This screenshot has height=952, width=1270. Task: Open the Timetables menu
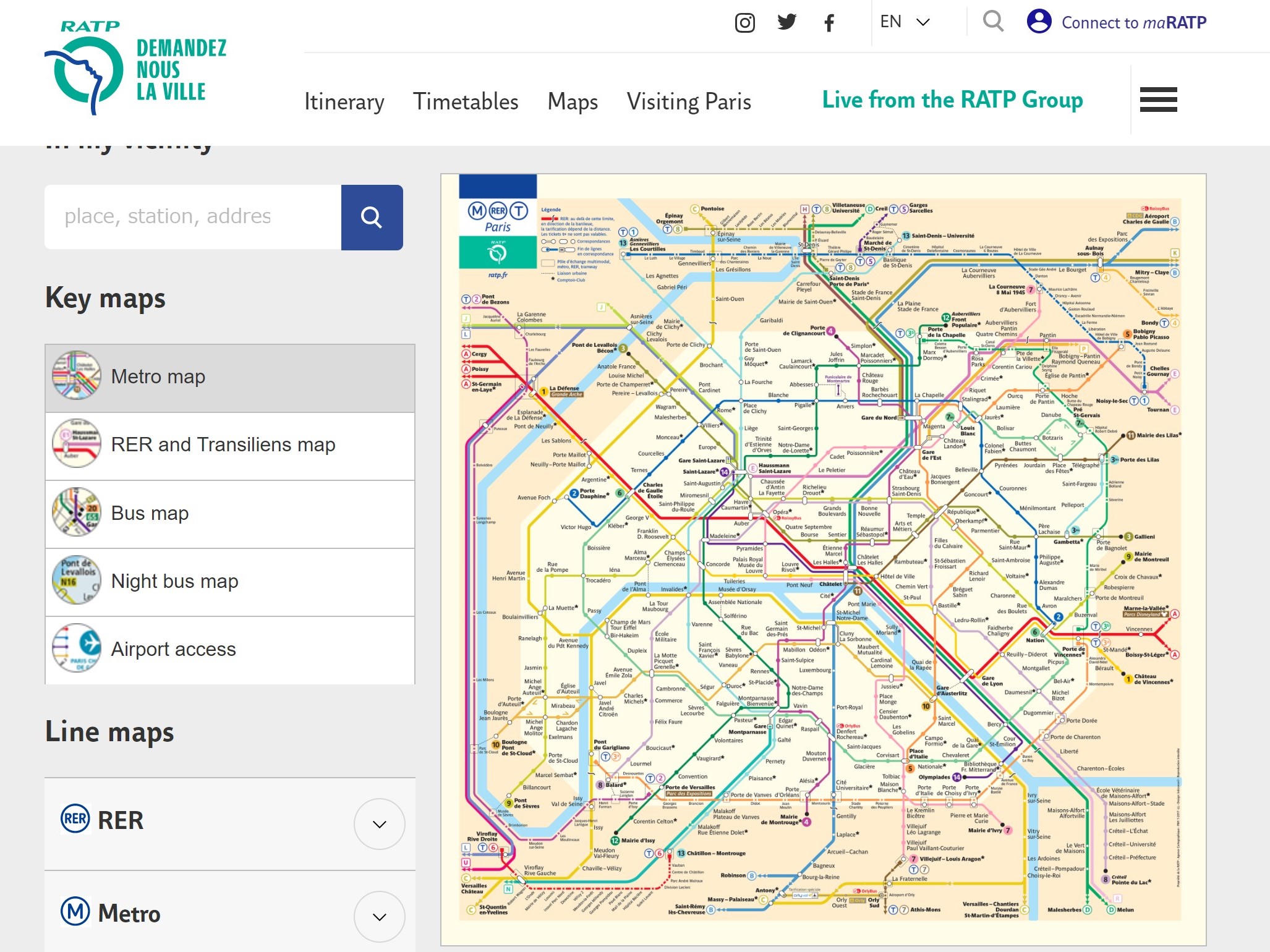click(x=466, y=101)
